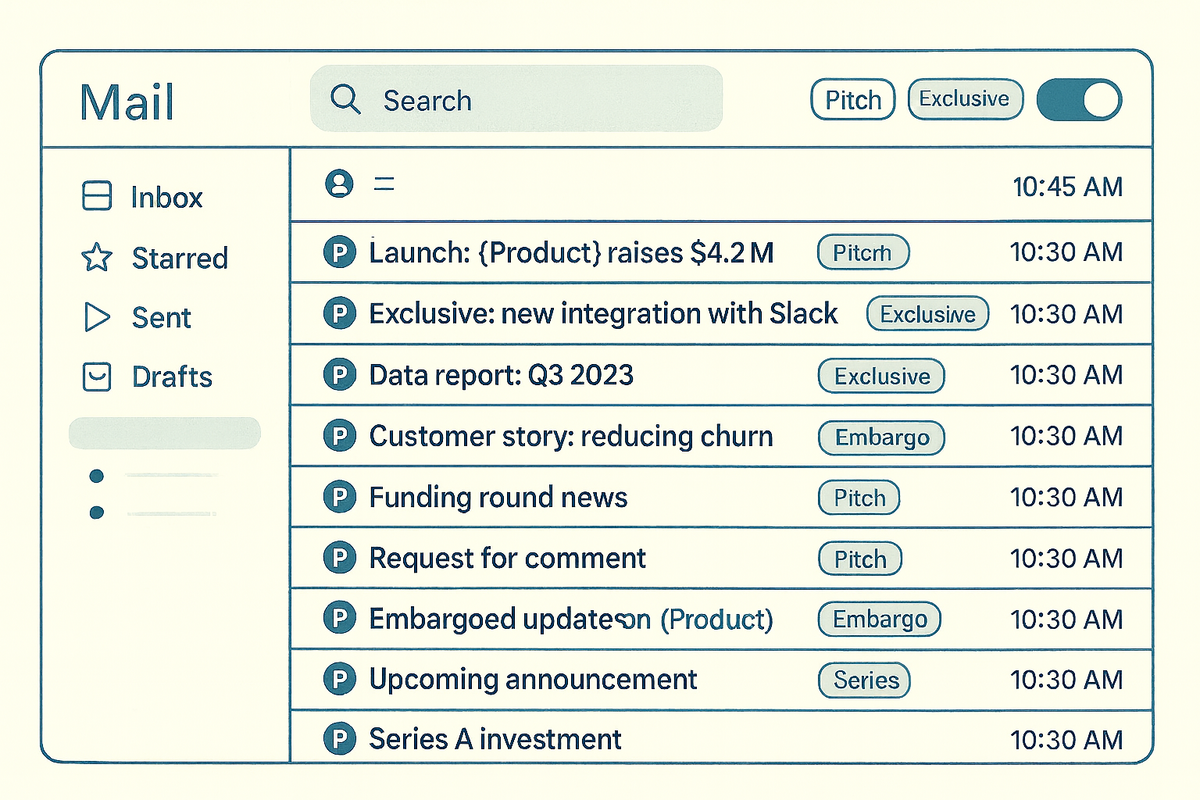Click Pitch tag on Request for comment

pyautogui.click(x=860, y=559)
